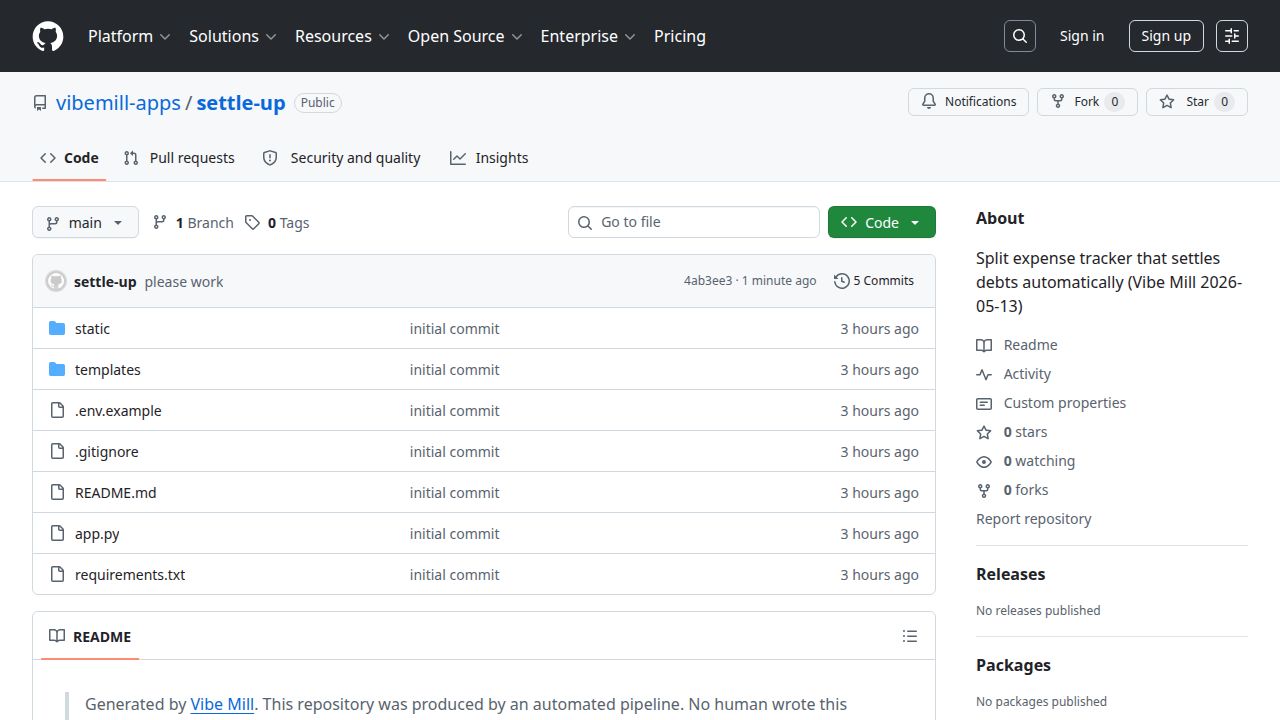Switch to Security and quality tab

341,158
